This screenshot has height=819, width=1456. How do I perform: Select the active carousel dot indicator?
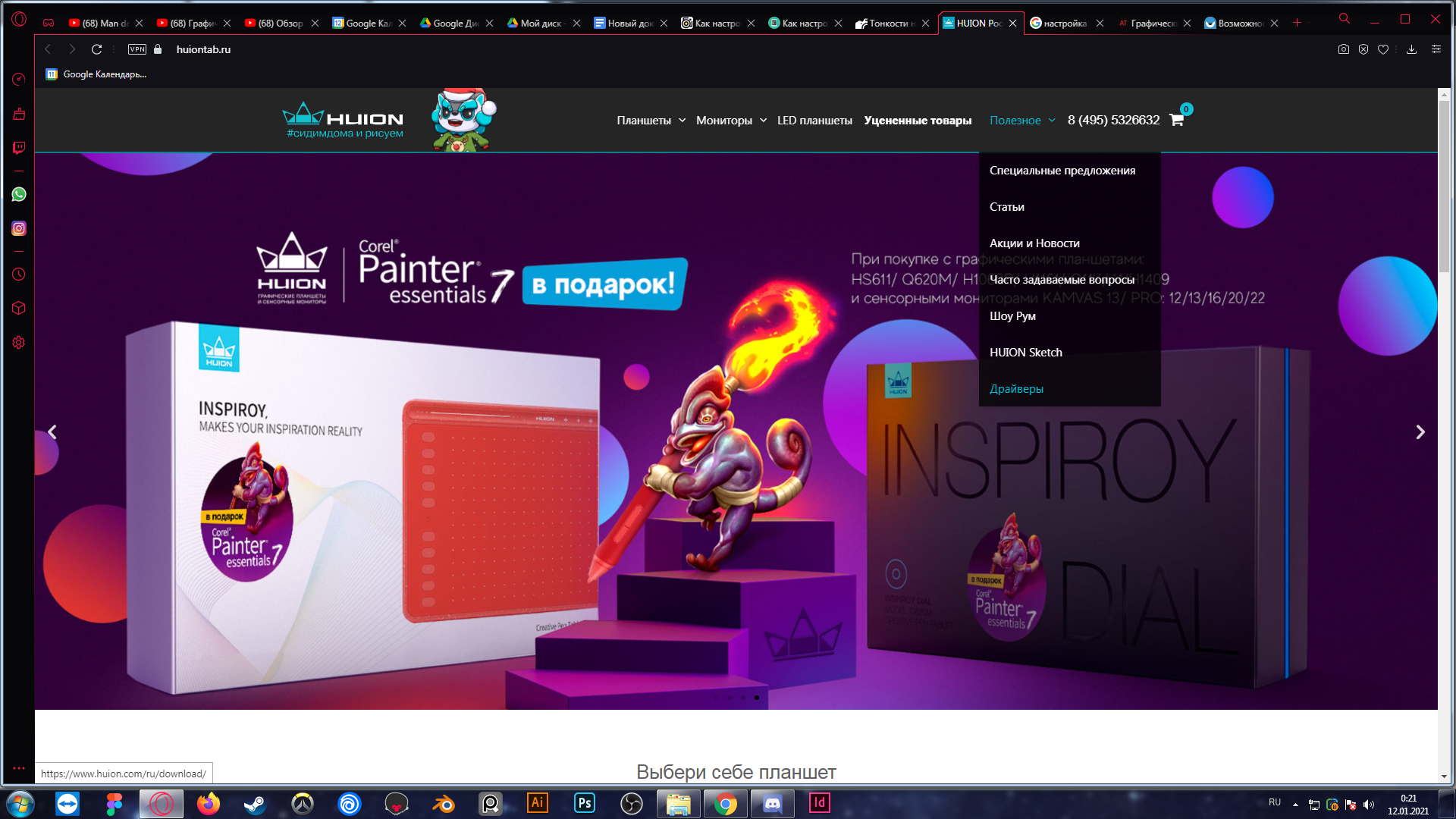point(757,698)
